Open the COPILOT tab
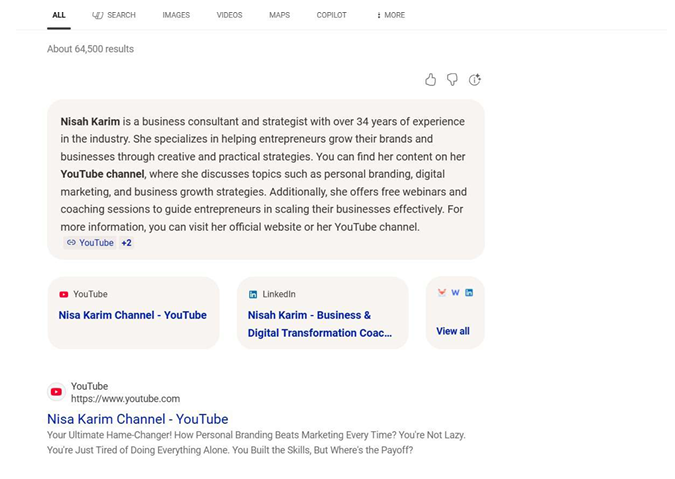The image size is (675, 479). pyautogui.click(x=331, y=15)
